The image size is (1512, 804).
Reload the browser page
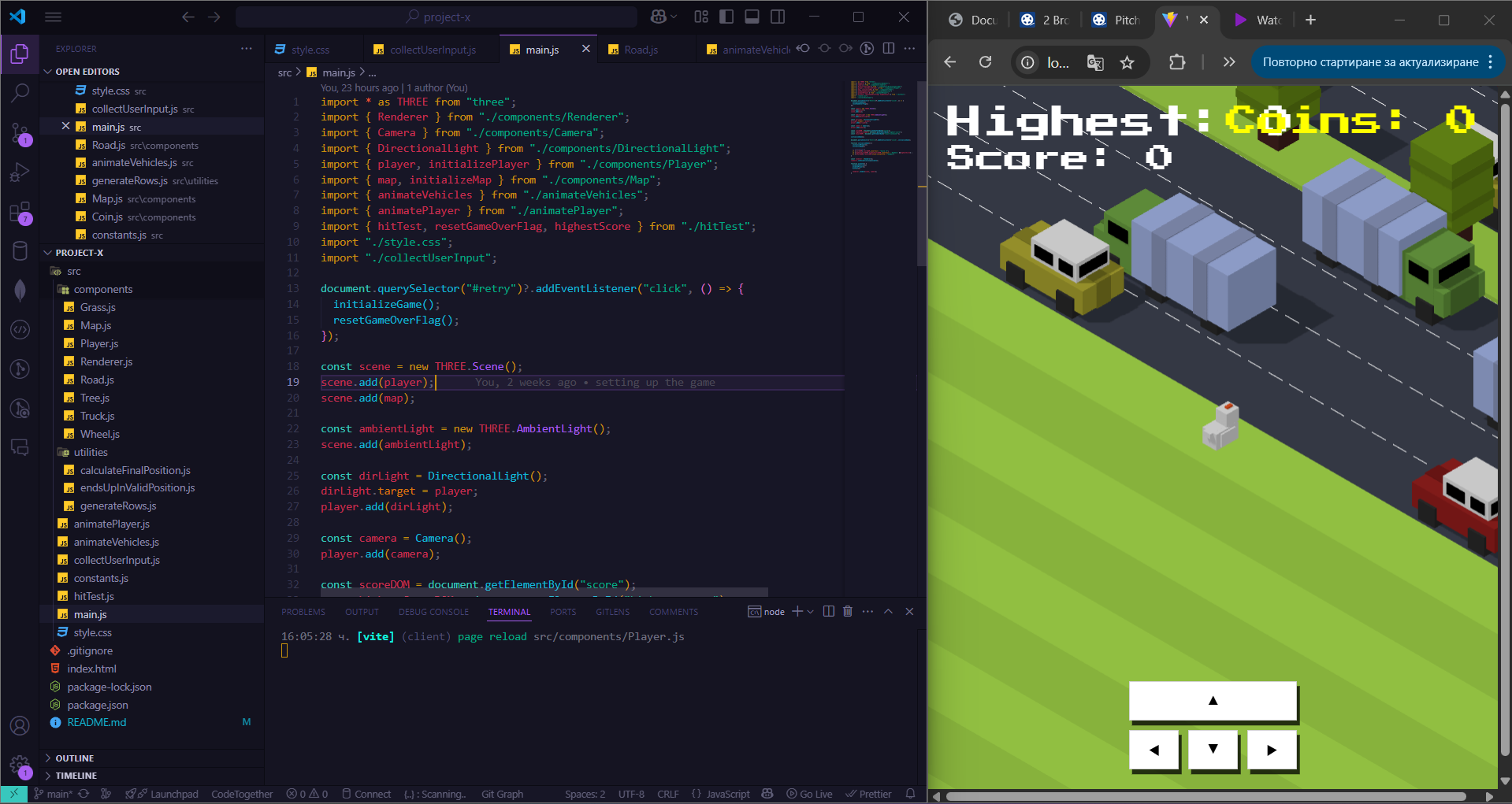click(x=985, y=62)
